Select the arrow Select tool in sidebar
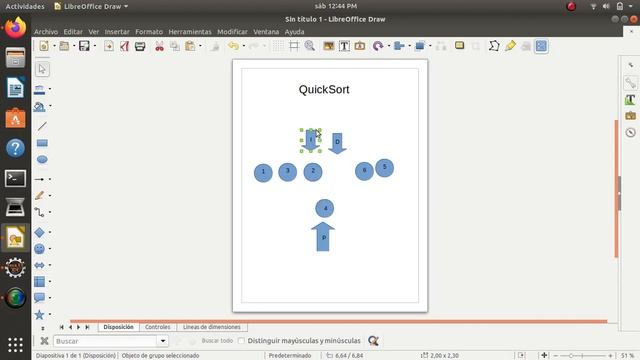This screenshot has height=360, width=640. (x=42, y=69)
